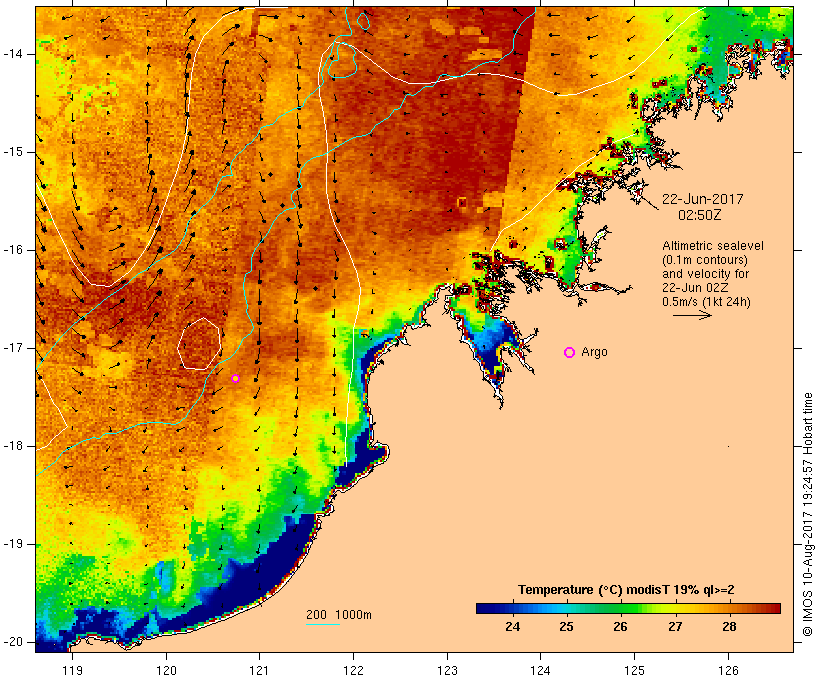Viewport: 820px width, 680px height.
Task: Click the latitude label -14
Action: point(13,54)
